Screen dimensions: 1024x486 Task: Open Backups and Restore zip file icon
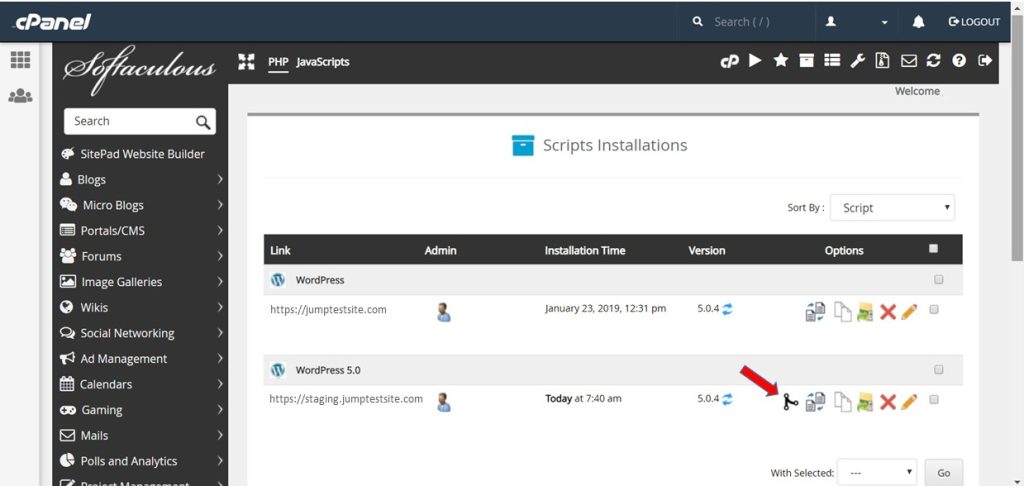tap(883, 61)
